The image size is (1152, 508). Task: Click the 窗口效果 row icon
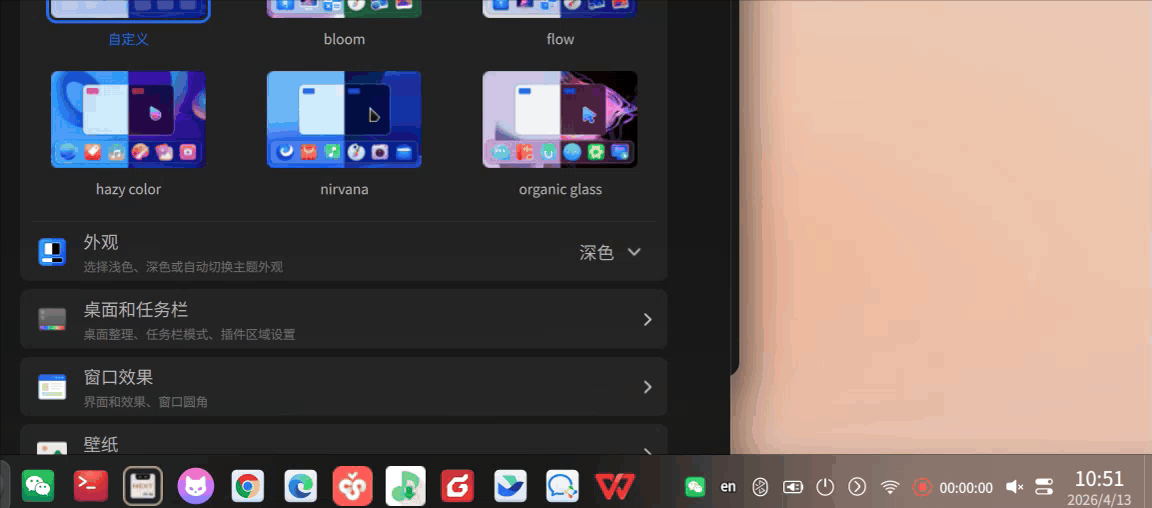(x=52, y=387)
